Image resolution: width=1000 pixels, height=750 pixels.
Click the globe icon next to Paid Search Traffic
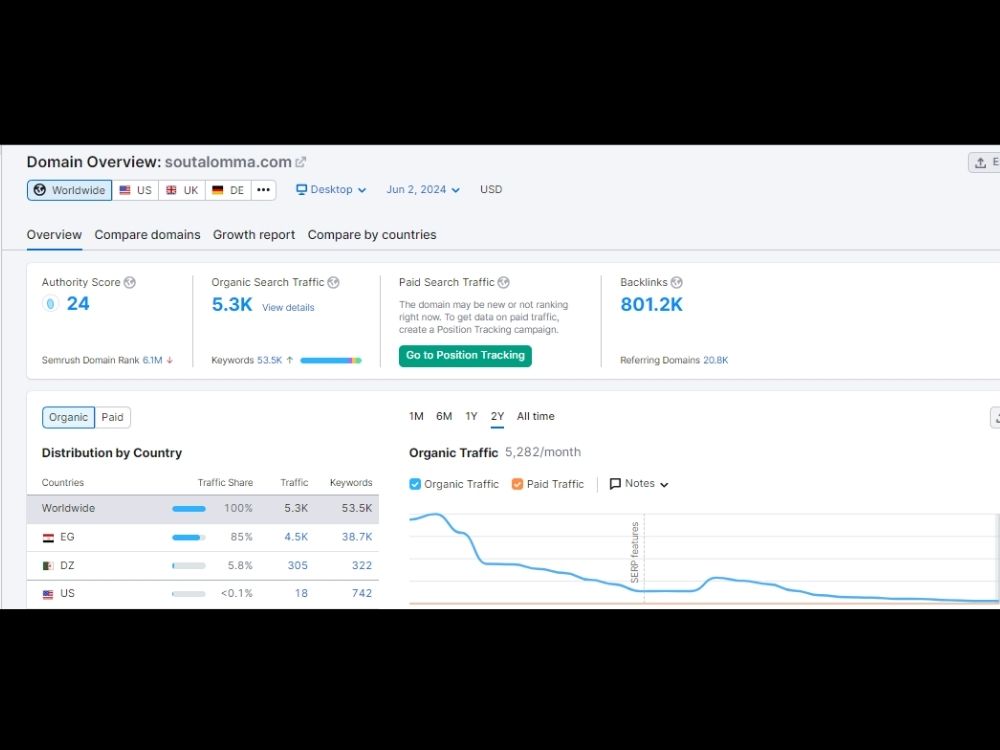[503, 282]
